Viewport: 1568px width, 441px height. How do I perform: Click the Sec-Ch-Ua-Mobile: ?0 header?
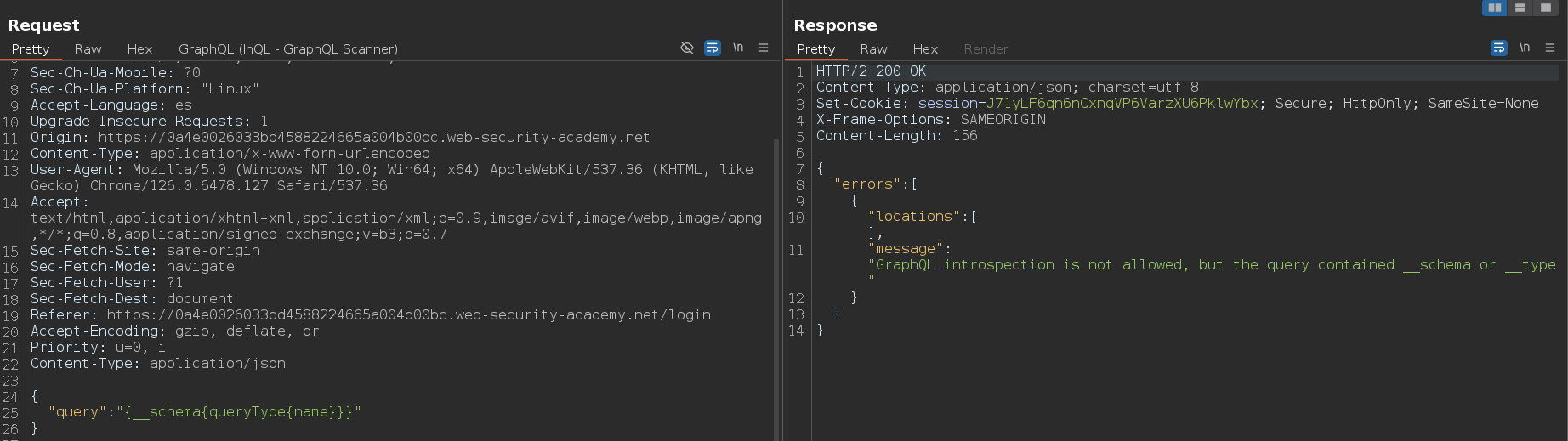(x=116, y=73)
